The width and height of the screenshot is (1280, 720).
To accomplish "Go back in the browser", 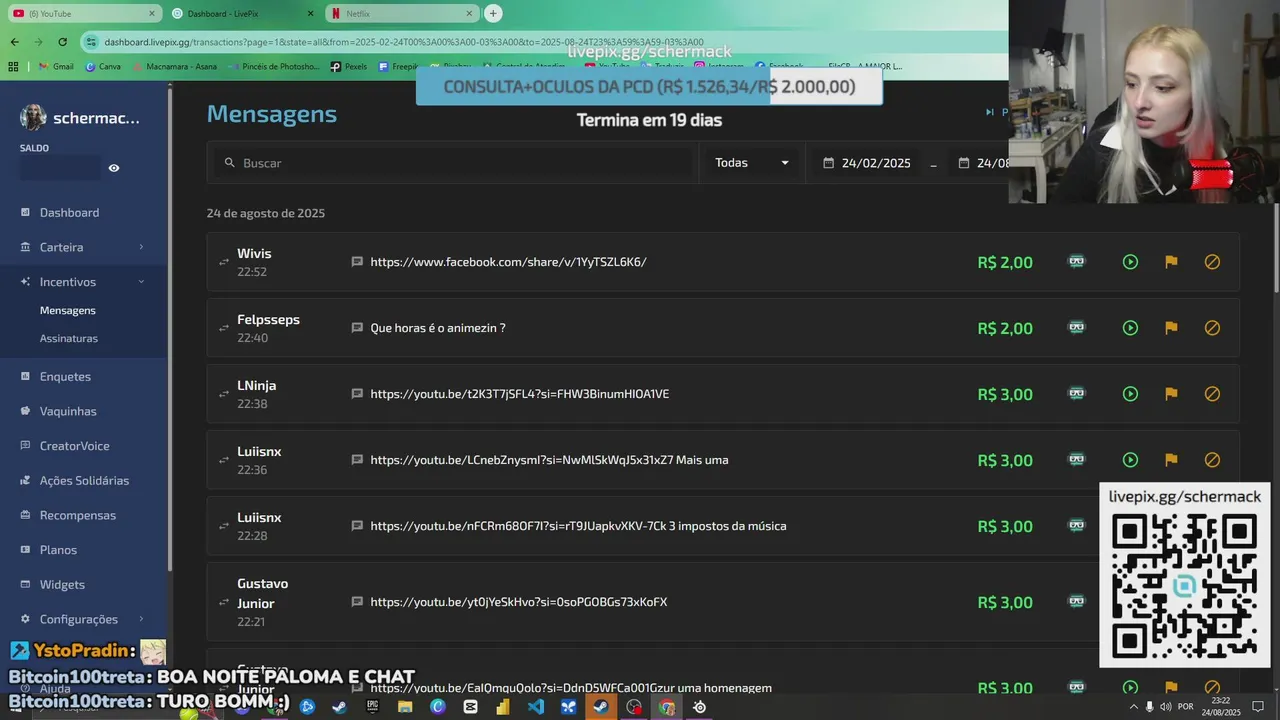I will point(14,42).
